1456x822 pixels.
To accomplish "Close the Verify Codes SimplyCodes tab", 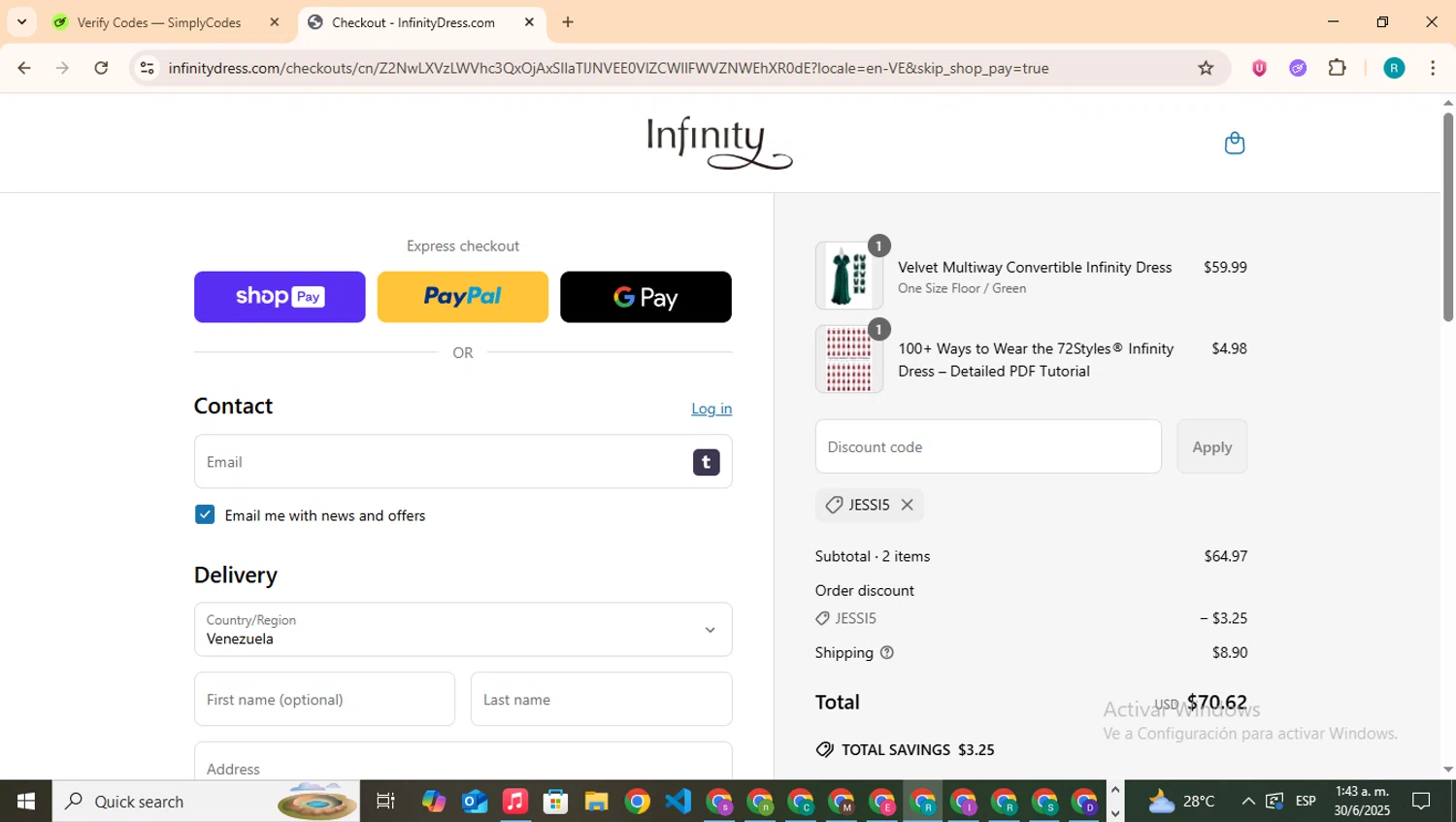I will [275, 22].
